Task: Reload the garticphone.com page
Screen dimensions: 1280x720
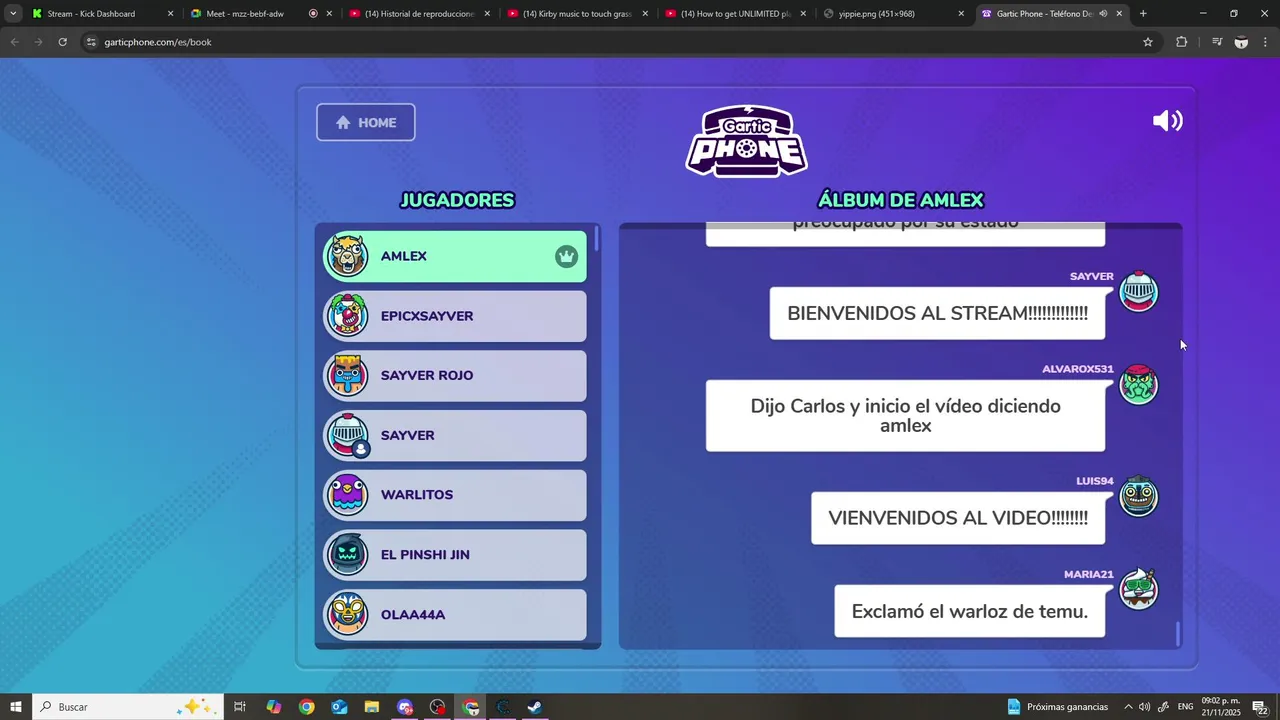Action: (62, 42)
